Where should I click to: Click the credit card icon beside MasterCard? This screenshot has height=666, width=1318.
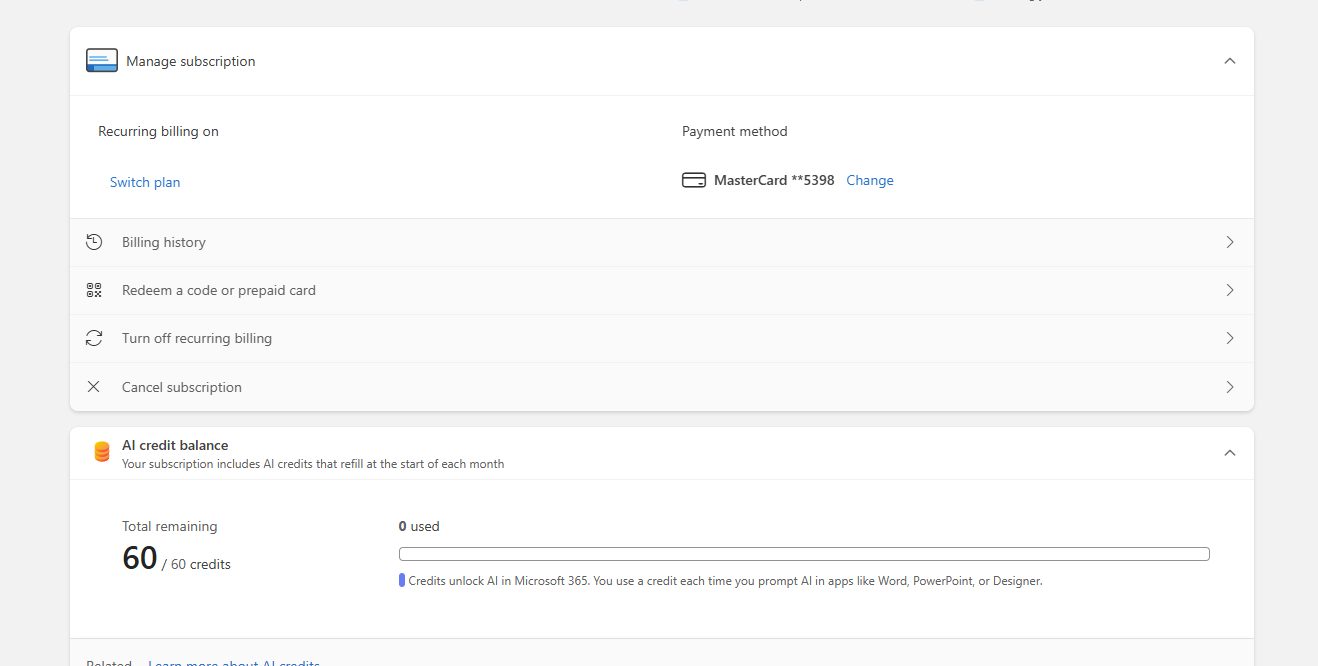693,181
